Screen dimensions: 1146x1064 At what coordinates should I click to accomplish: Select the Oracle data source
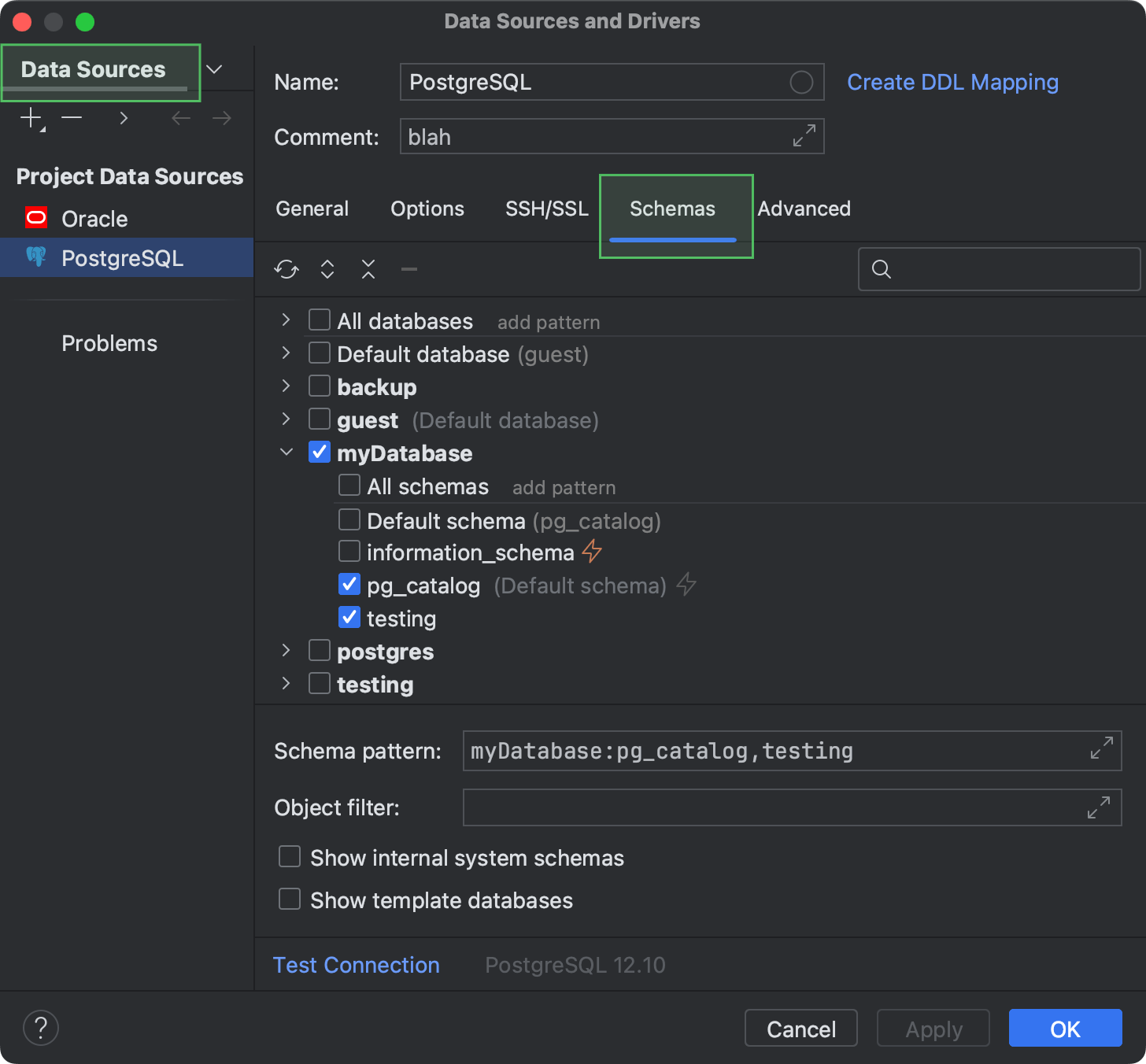94,218
